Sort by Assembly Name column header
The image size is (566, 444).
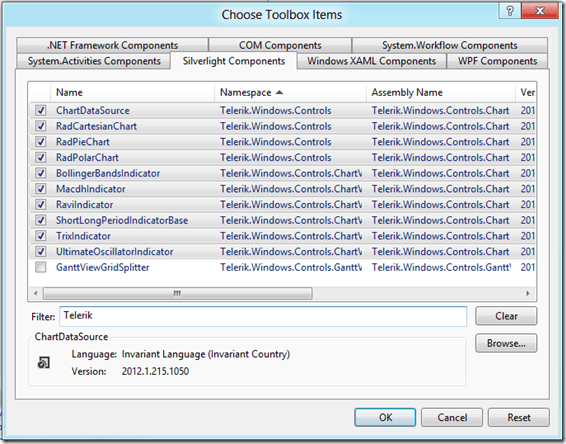coord(441,92)
